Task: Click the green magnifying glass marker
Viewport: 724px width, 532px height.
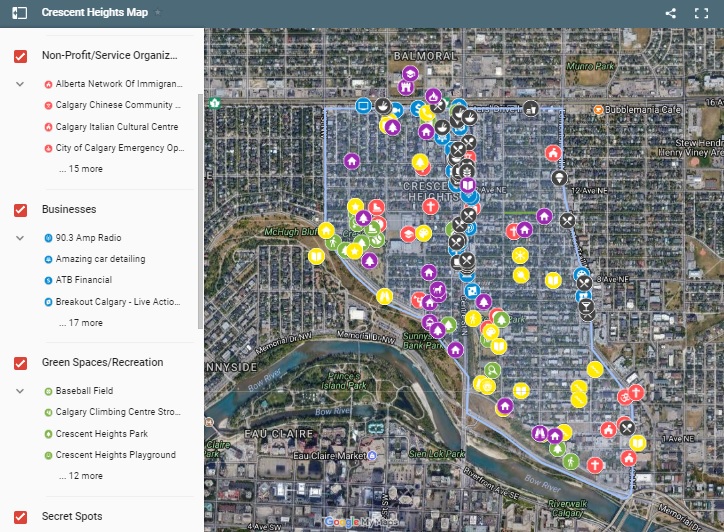Action: (492, 370)
